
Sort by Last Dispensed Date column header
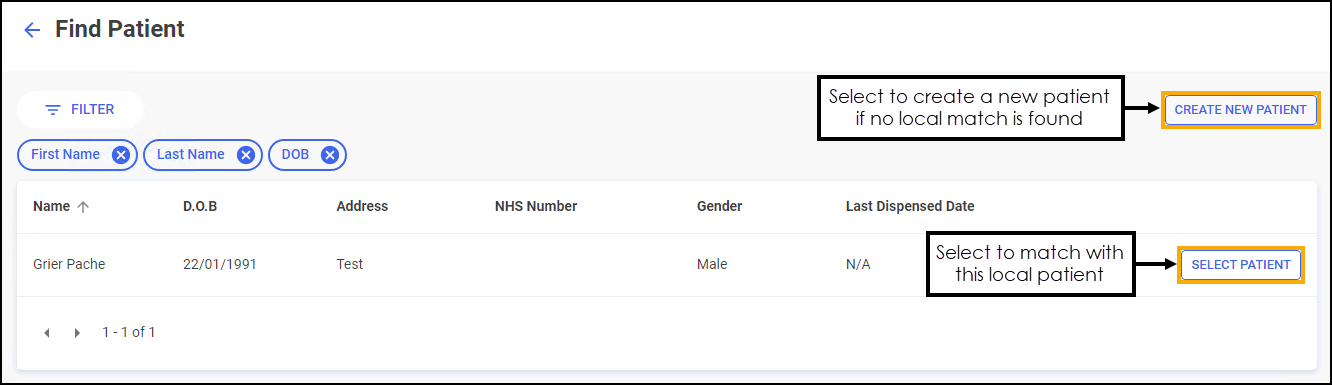910,207
